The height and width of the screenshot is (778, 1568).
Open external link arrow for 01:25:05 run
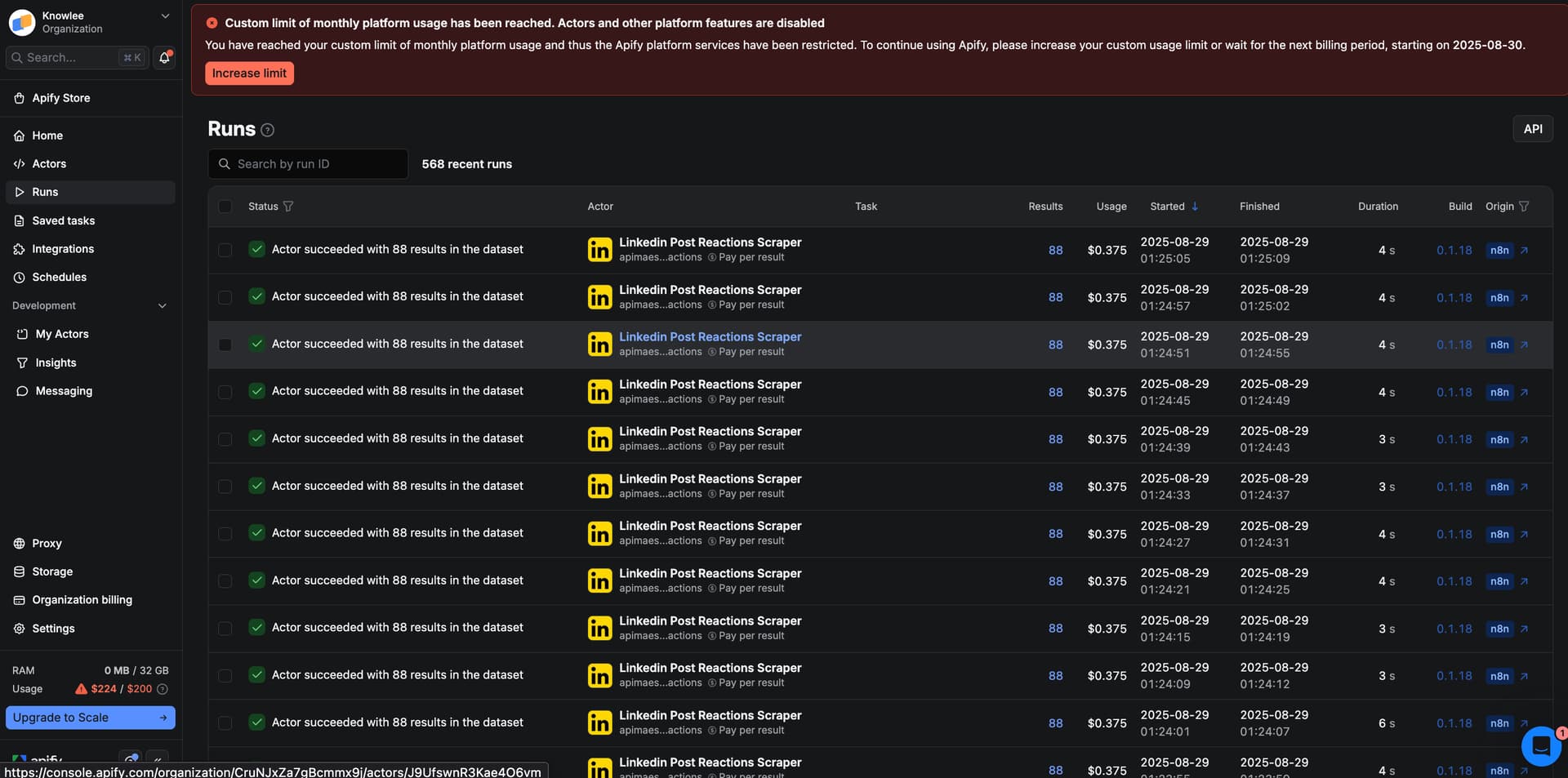click(x=1524, y=251)
